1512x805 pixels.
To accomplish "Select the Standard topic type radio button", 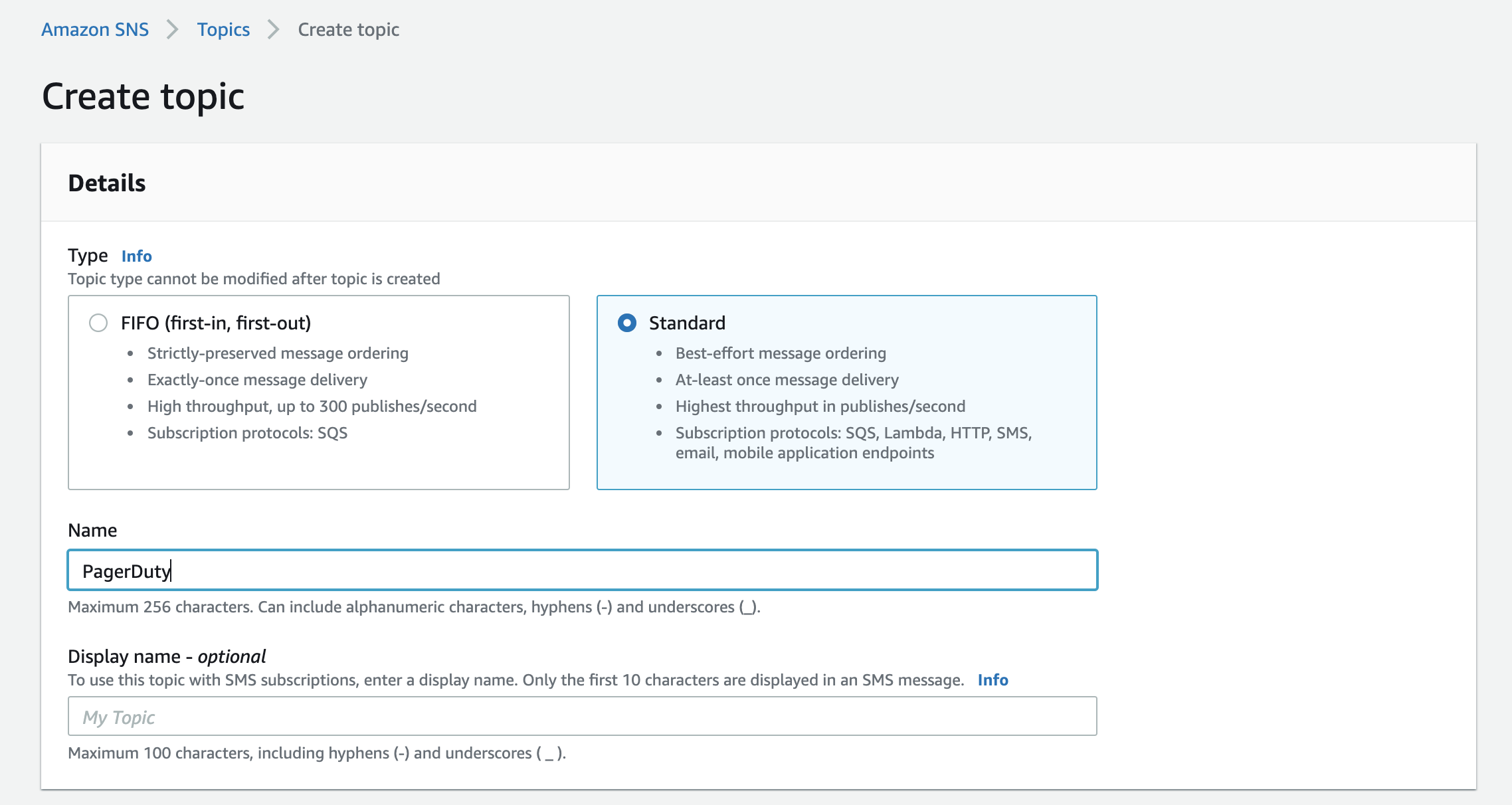I will click(x=627, y=323).
